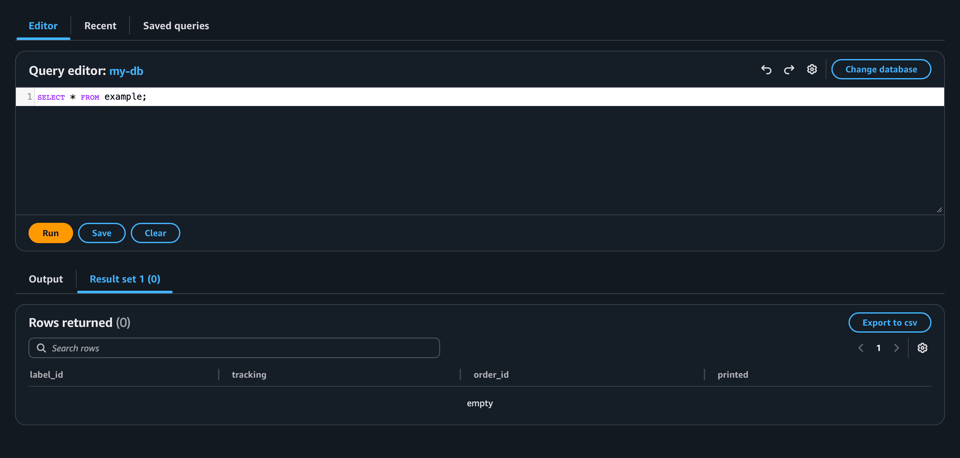Click Export to csv

coord(889,323)
